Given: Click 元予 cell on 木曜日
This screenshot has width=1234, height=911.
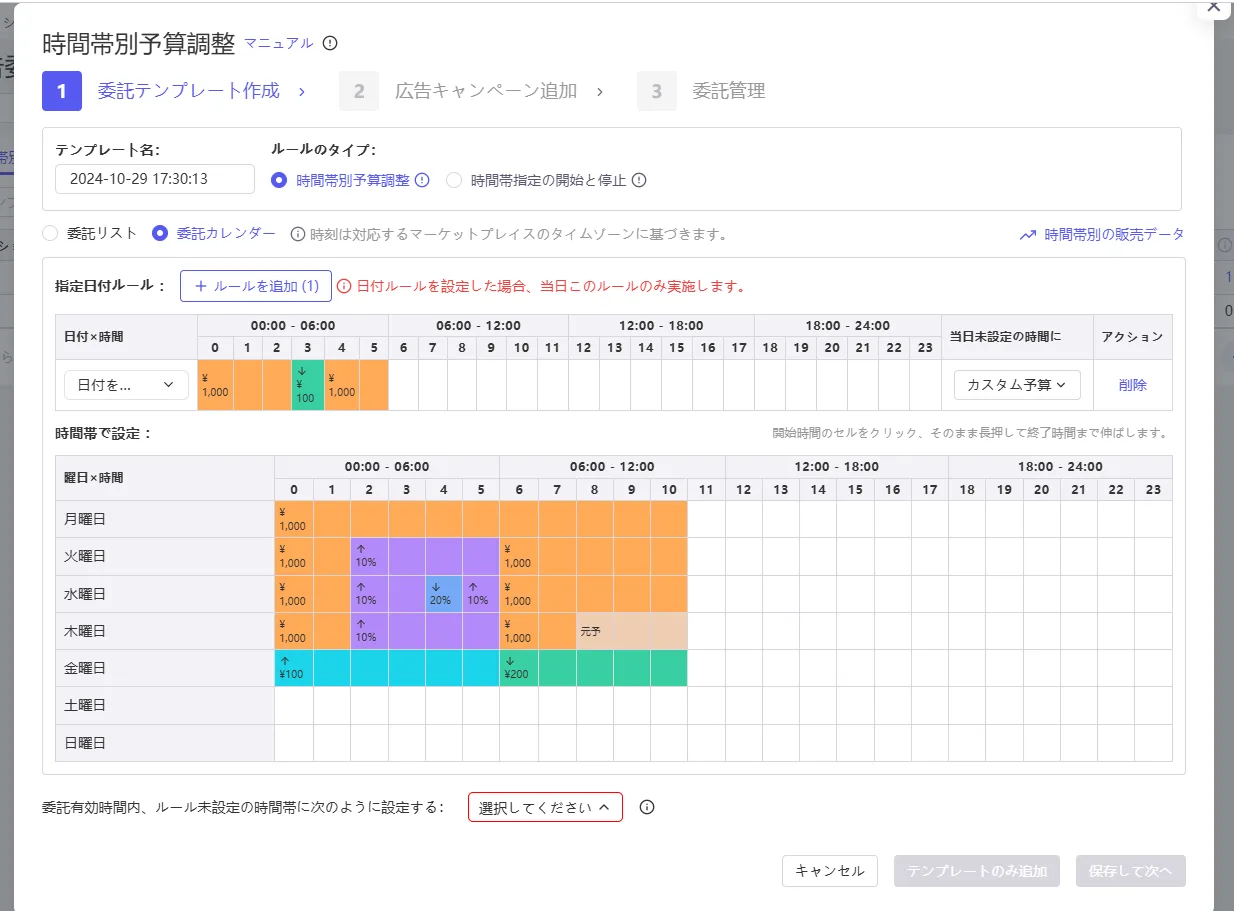Looking at the screenshot, I should pyautogui.click(x=594, y=631).
